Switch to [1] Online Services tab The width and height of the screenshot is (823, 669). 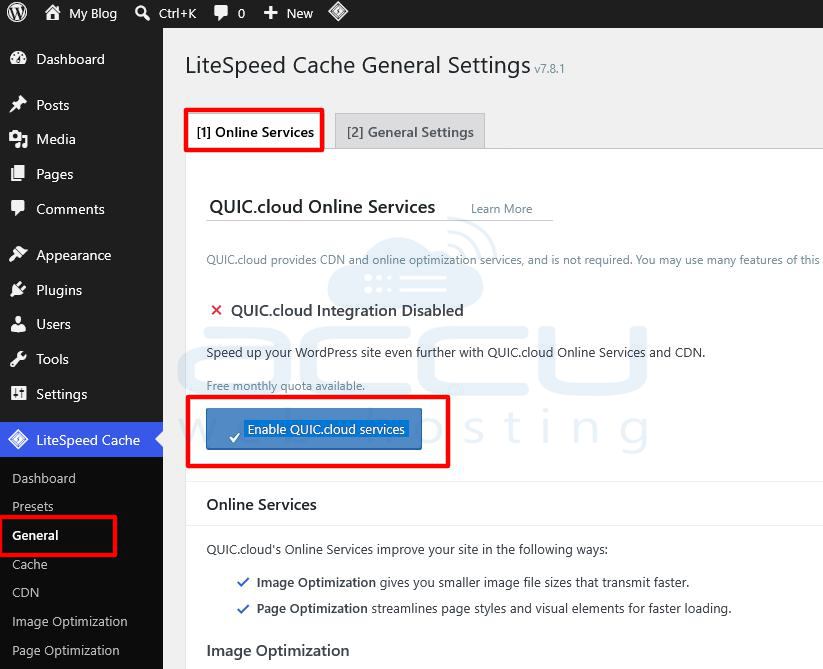255,131
